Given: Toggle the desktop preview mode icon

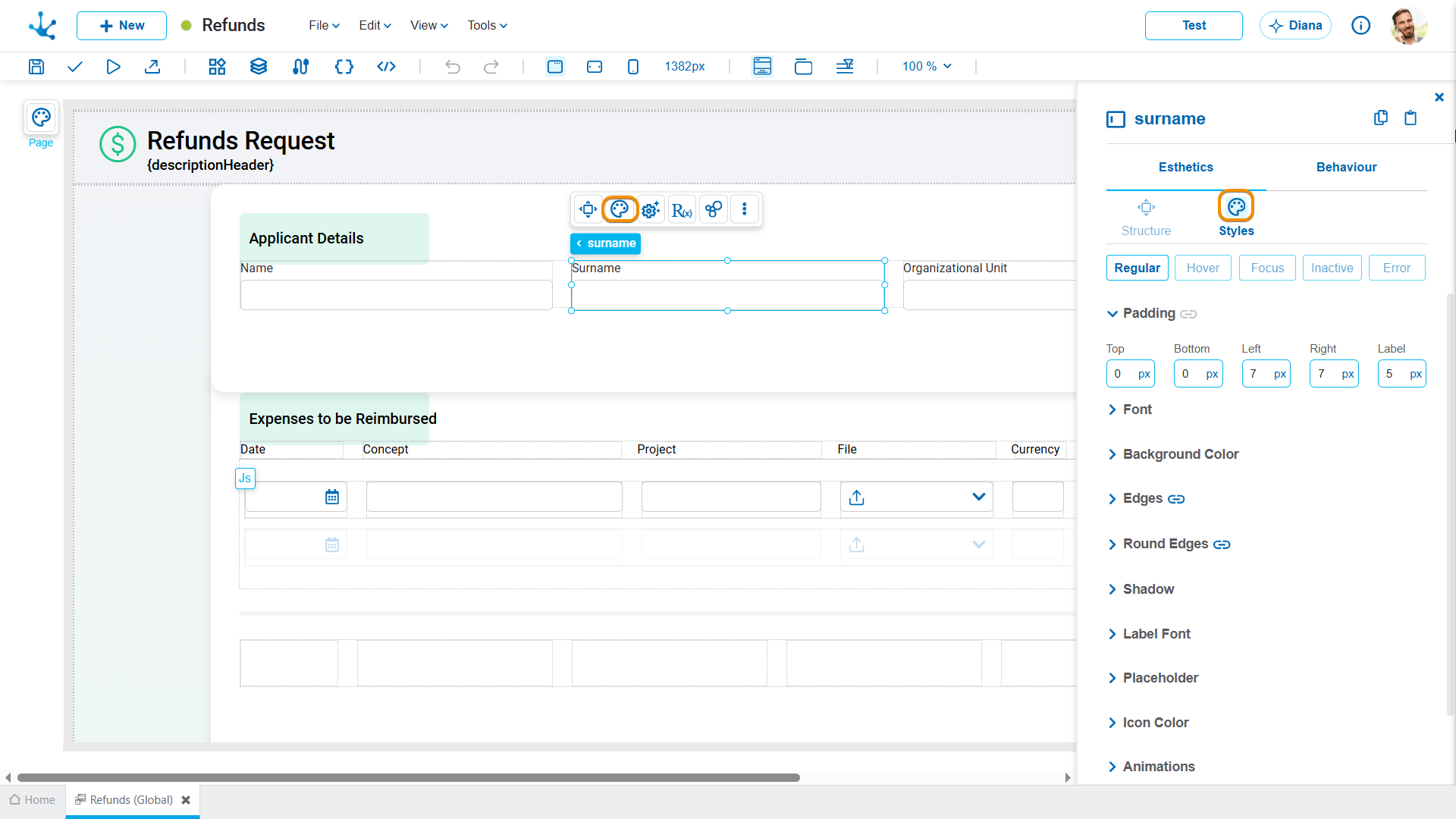Looking at the screenshot, I should 555,67.
